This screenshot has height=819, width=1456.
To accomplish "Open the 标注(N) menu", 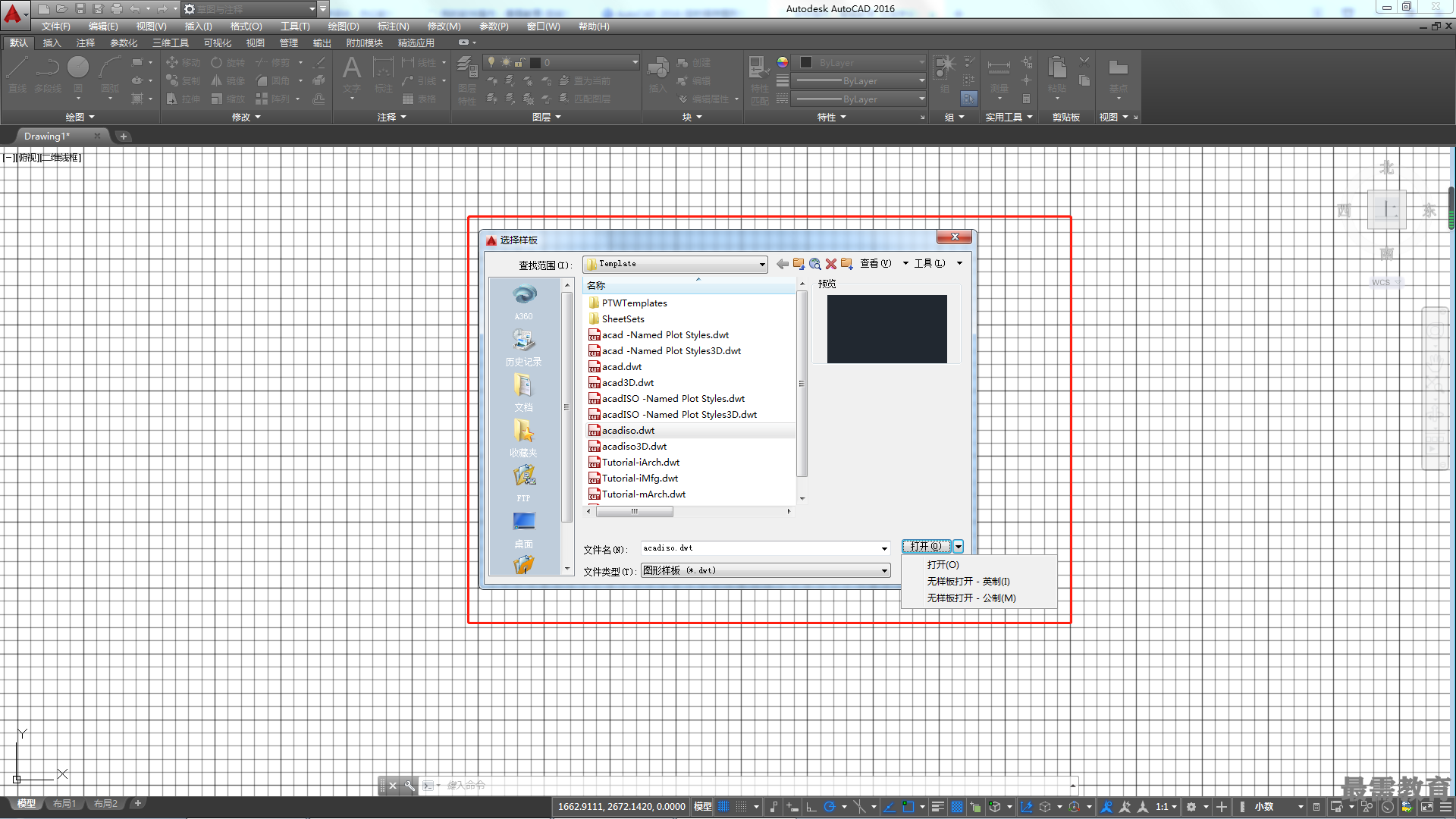I will (x=393, y=27).
